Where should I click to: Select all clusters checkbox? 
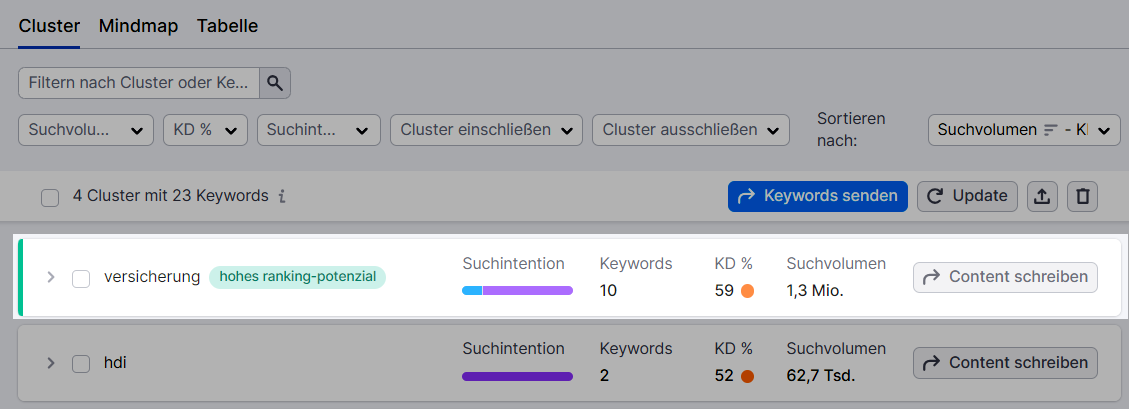coord(50,198)
